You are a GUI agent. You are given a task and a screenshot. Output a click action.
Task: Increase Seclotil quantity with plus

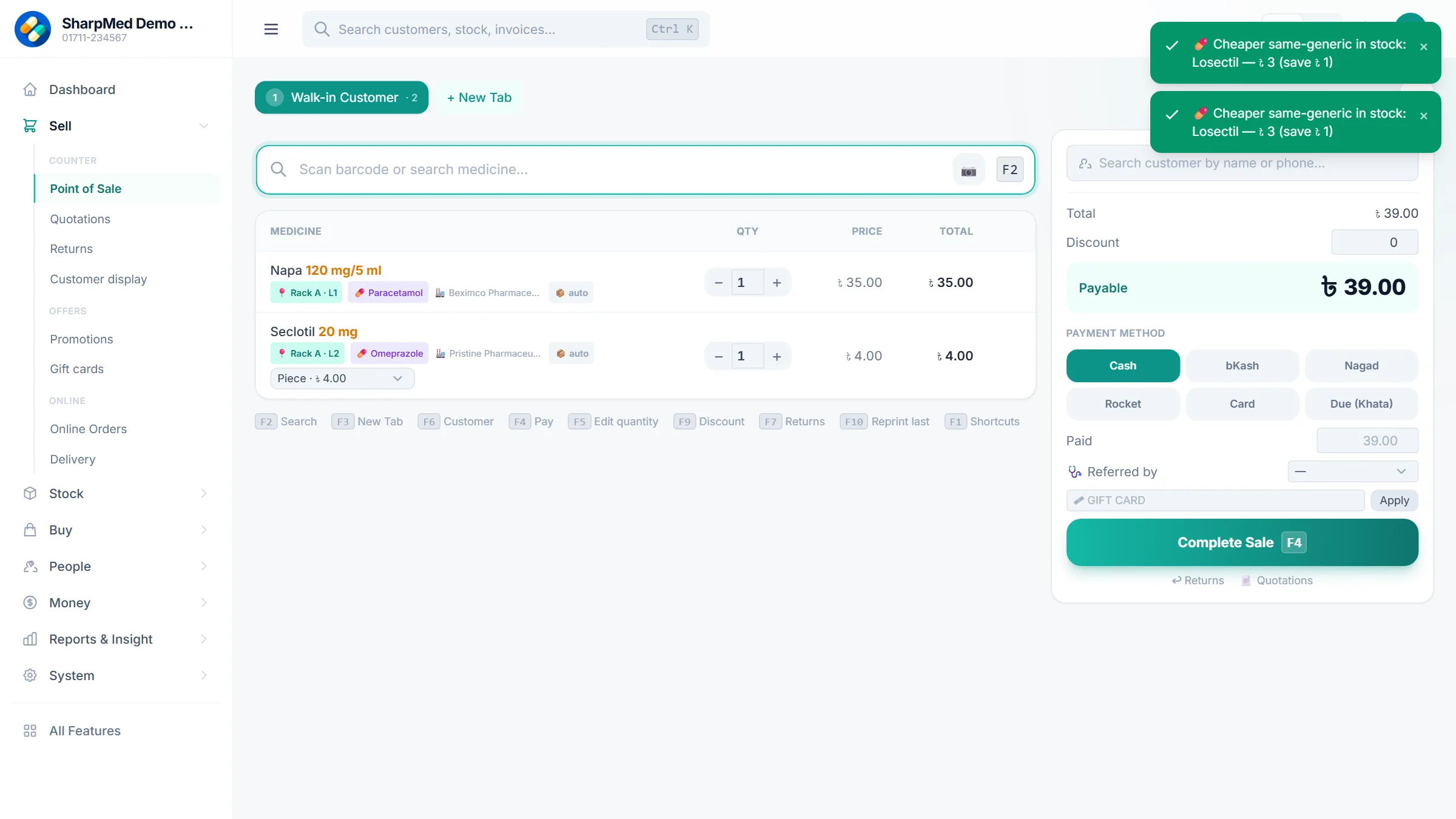click(x=777, y=356)
